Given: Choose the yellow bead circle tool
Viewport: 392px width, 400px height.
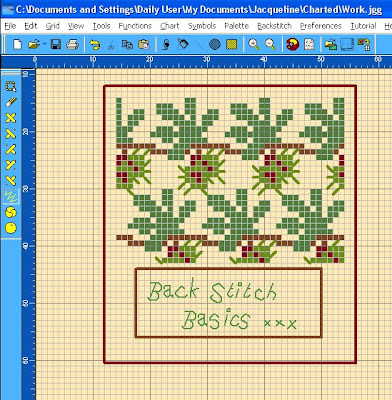Looking at the screenshot, I should pyautogui.click(x=11, y=228).
